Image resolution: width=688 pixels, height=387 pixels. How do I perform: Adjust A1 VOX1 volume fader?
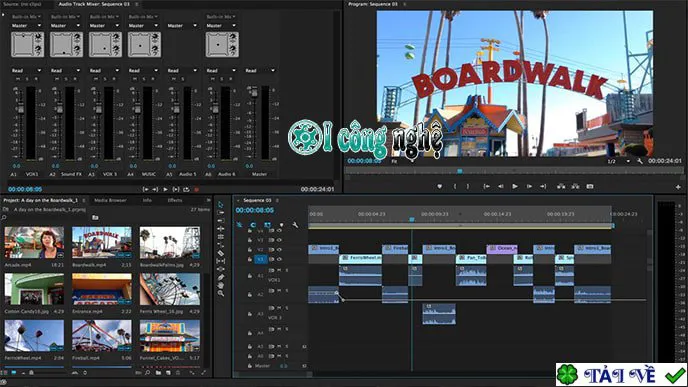point(20,108)
